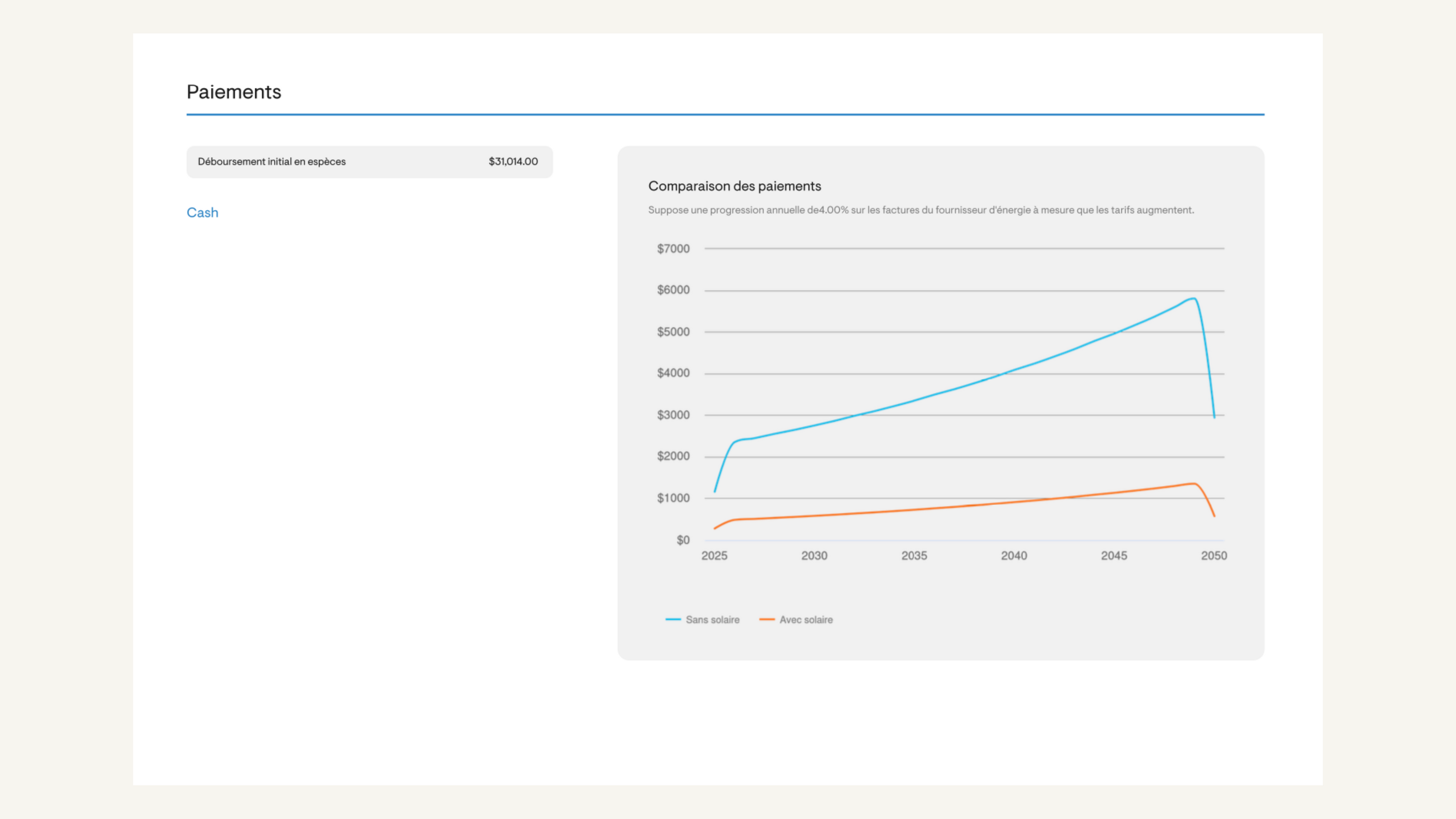The height and width of the screenshot is (819, 1456).
Task: Click the Déboursement initial en espèces row
Action: 271,162
